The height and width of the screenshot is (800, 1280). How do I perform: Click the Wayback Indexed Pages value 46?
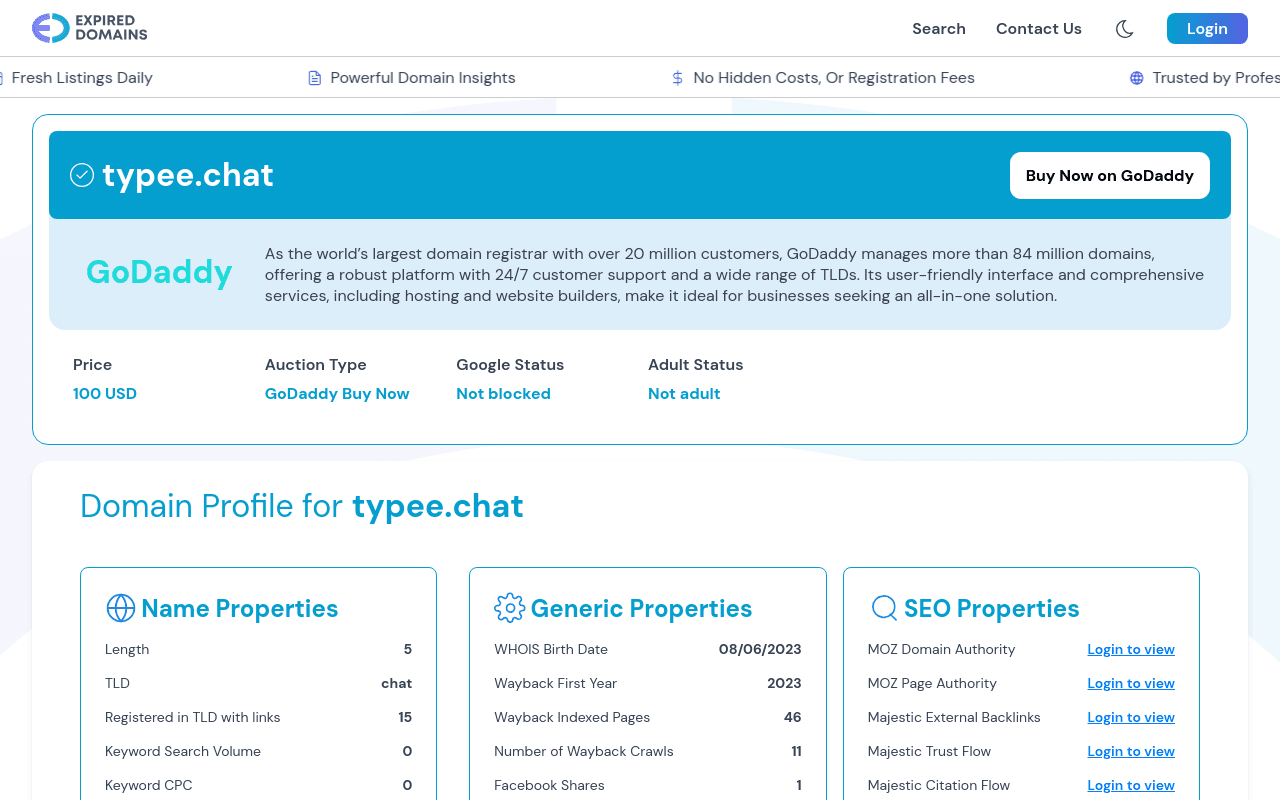[x=793, y=717]
